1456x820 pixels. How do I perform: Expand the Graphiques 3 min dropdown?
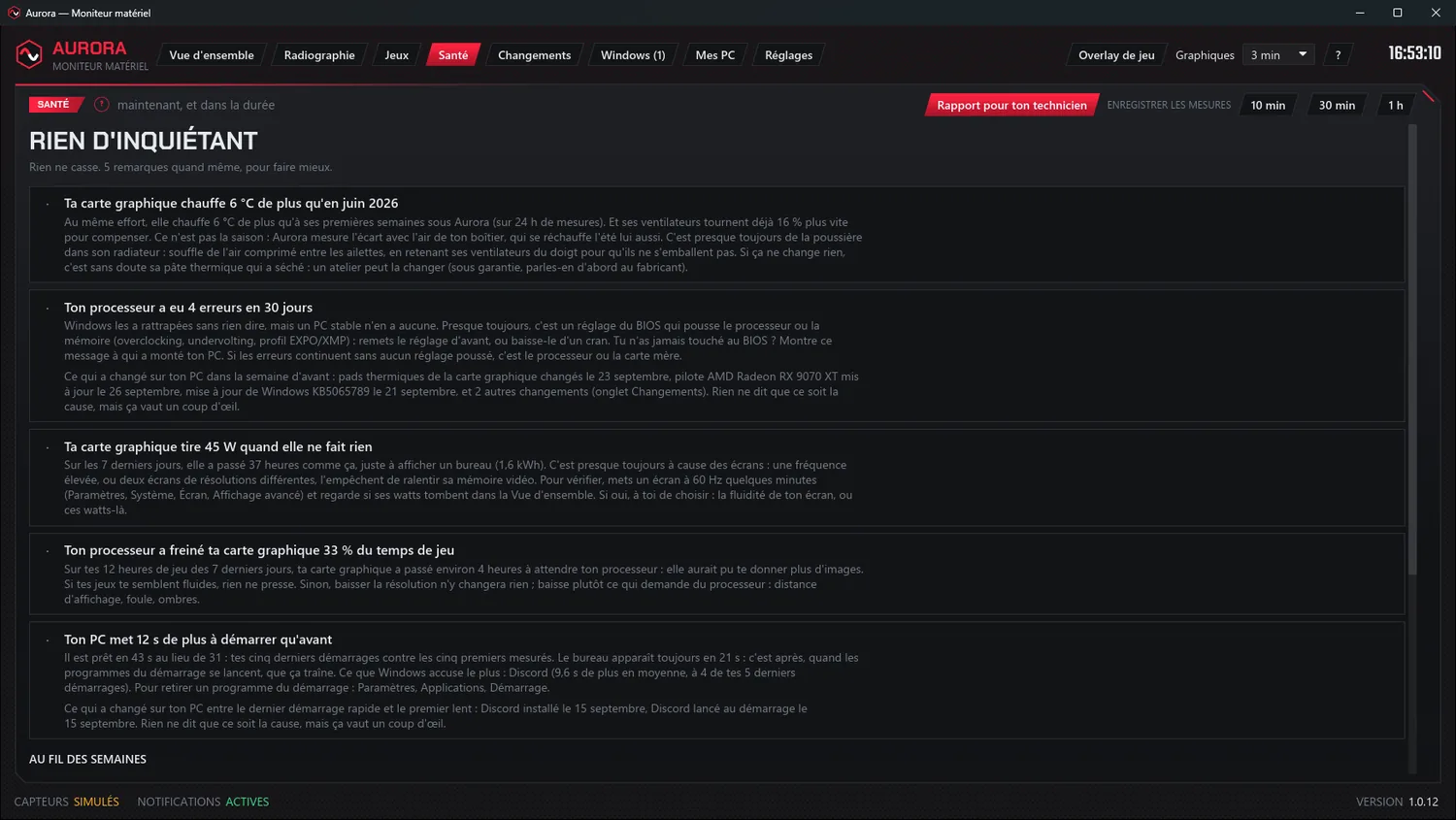click(1279, 55)
